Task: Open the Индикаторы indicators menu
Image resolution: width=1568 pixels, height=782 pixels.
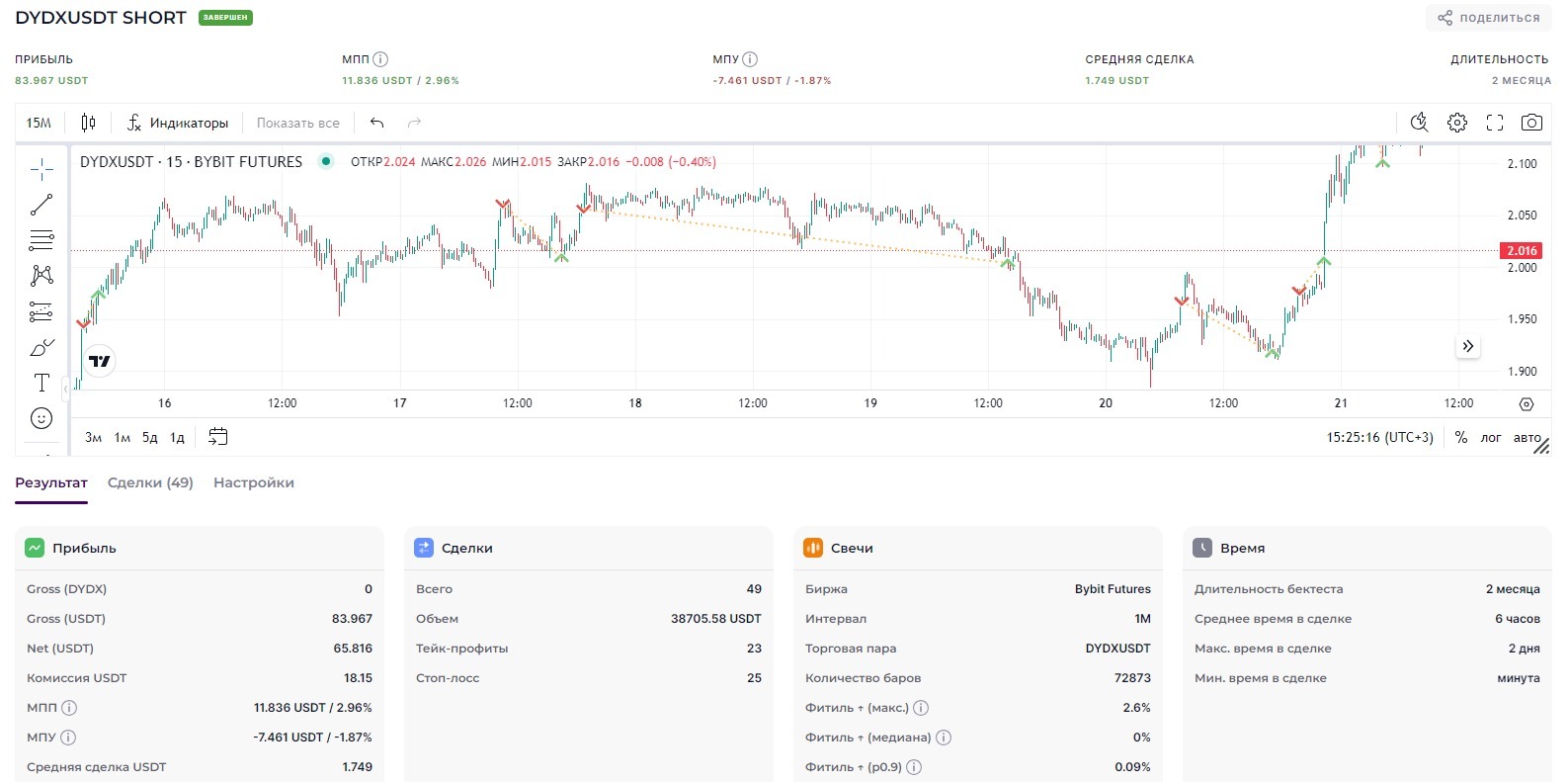Action: pyautogui.click(x=178, y=123)
